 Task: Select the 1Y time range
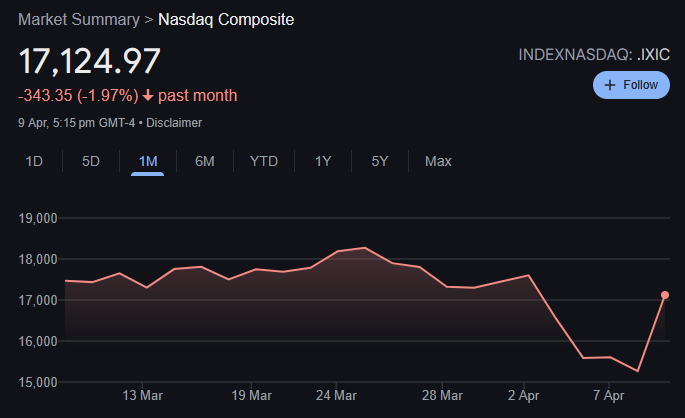(x=323, y=161)
